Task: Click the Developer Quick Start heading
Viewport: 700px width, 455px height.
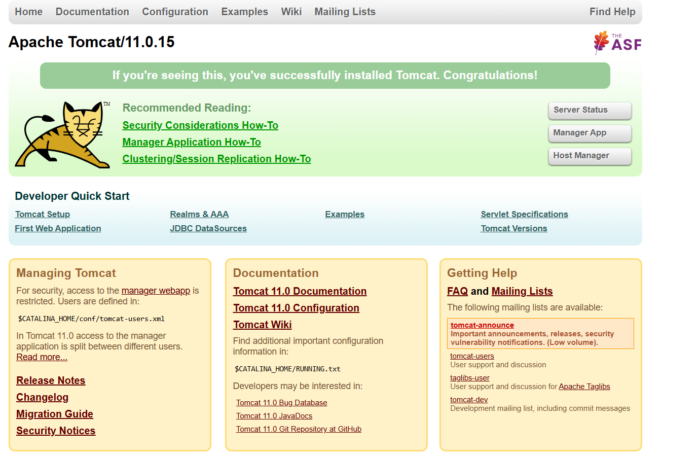Action: coord(72,196)
